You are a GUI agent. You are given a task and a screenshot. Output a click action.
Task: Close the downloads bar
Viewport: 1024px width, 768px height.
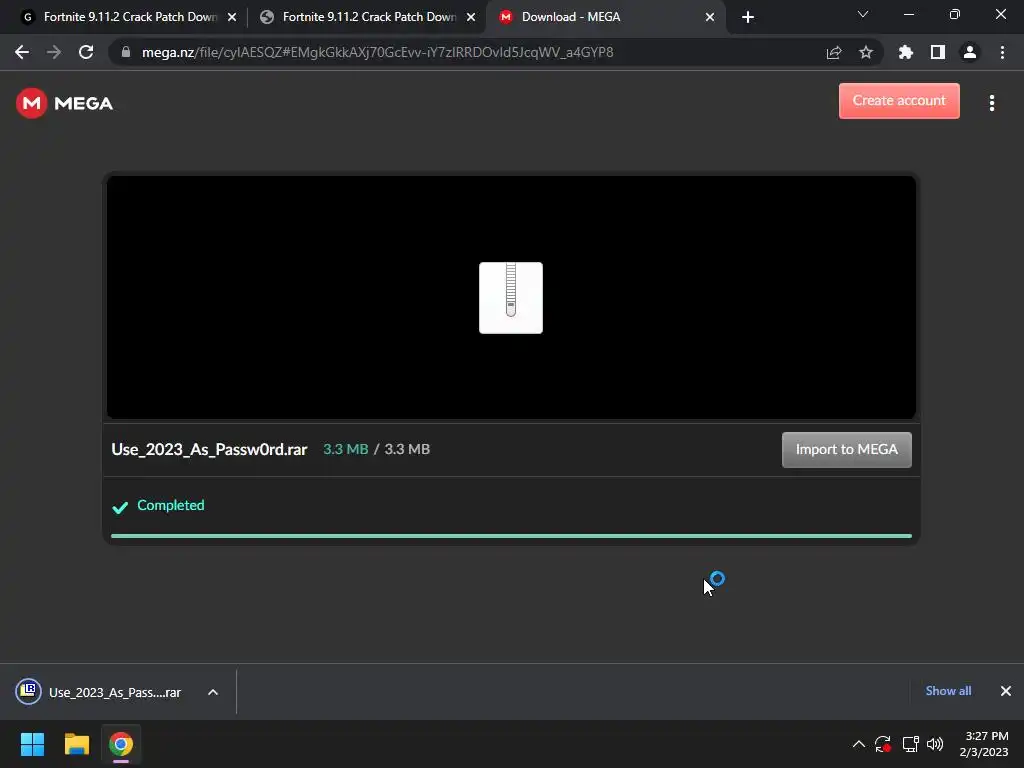[1006, 691]
